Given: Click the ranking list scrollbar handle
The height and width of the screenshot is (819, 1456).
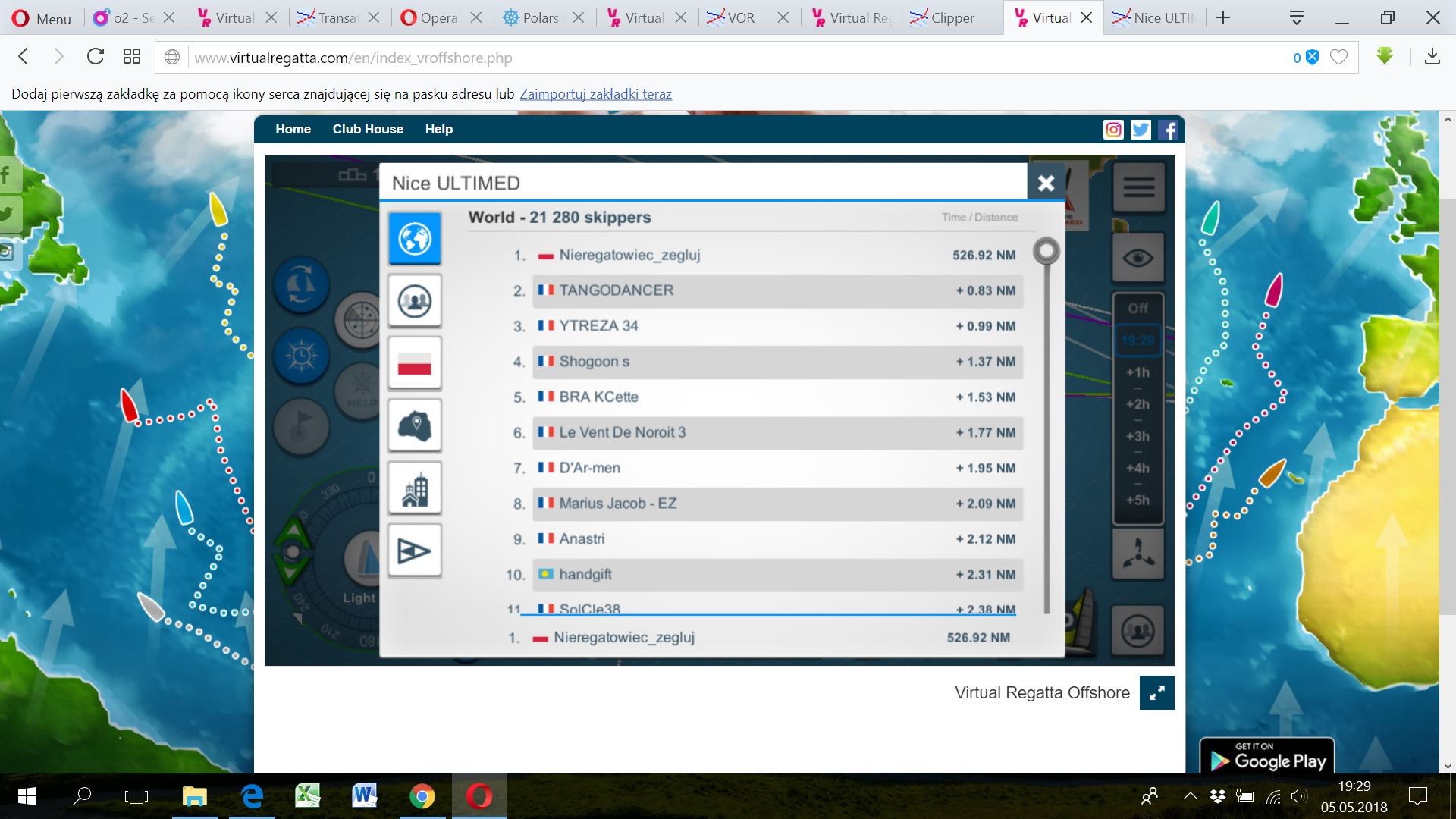Looking at the screenshot, I should point(1046,250).
